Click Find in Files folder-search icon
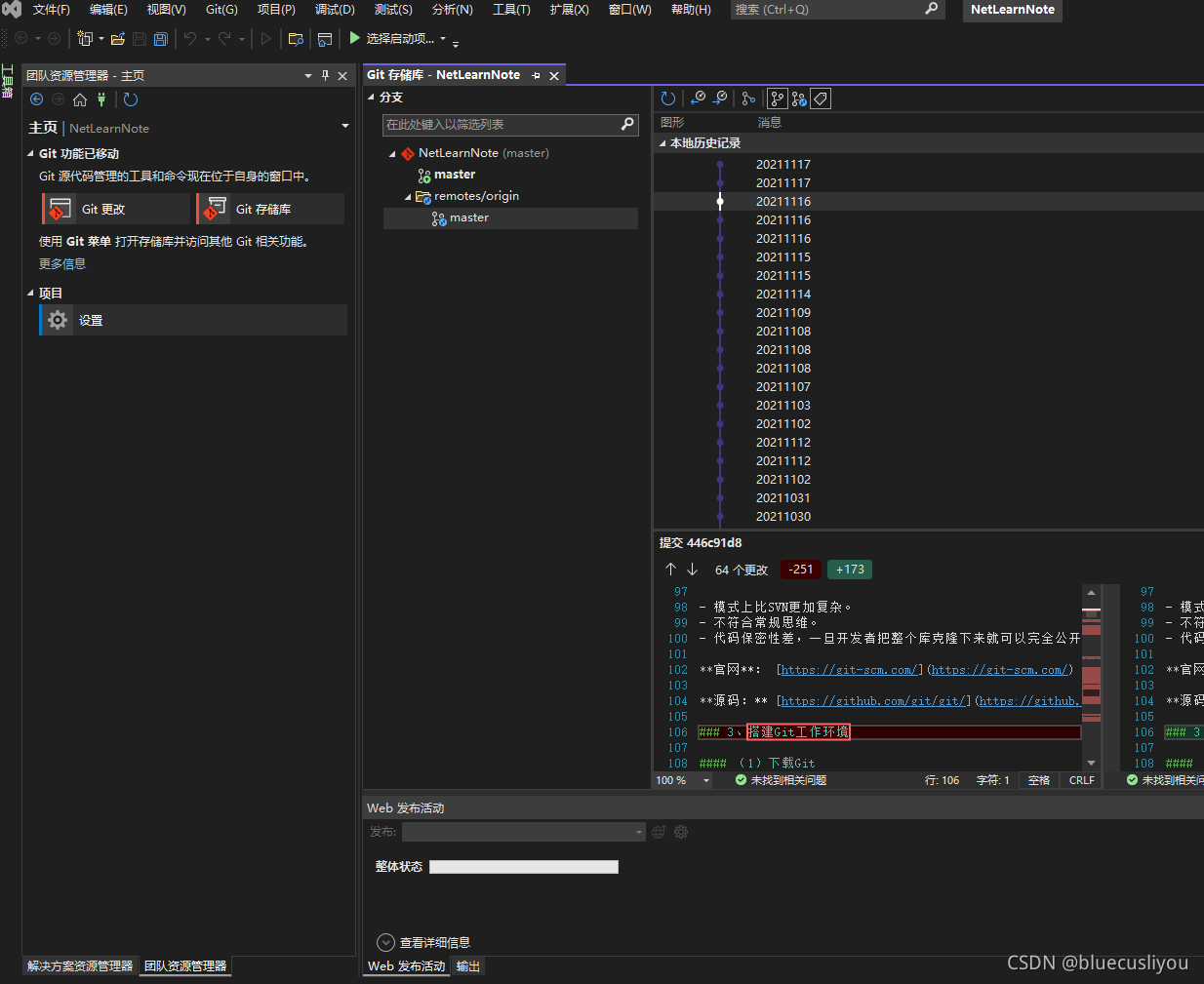 (296, 39)
